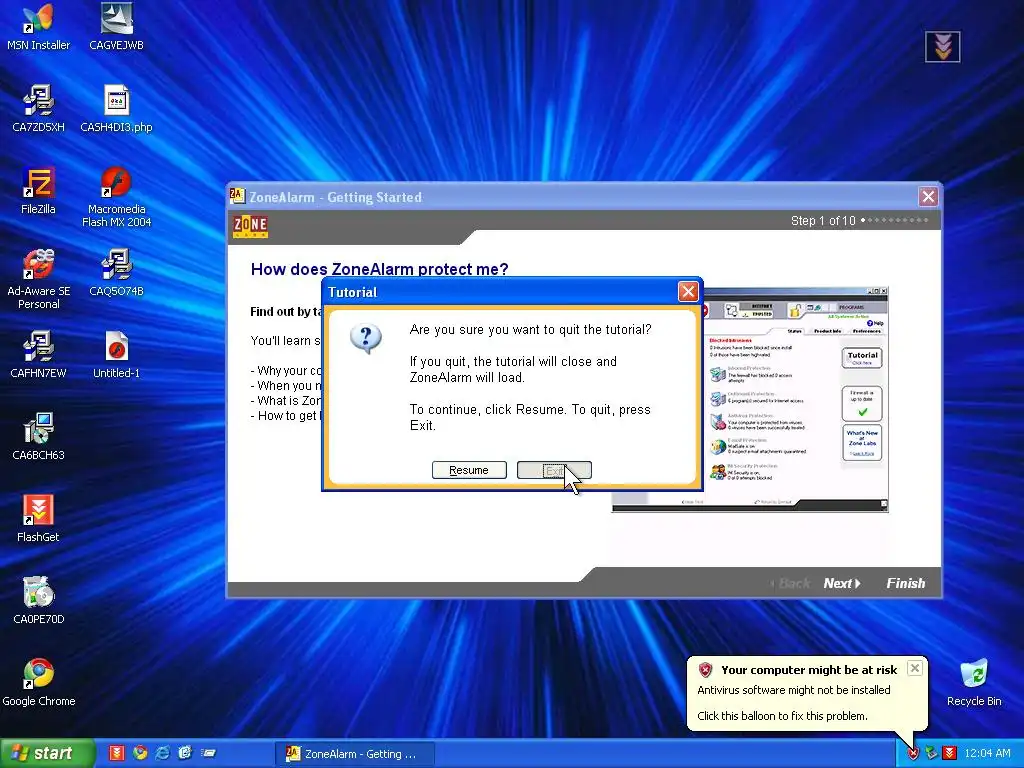Select the CASH4DI3.php file icon
Screen dimensions: 1024x768
tap(116, 109)
